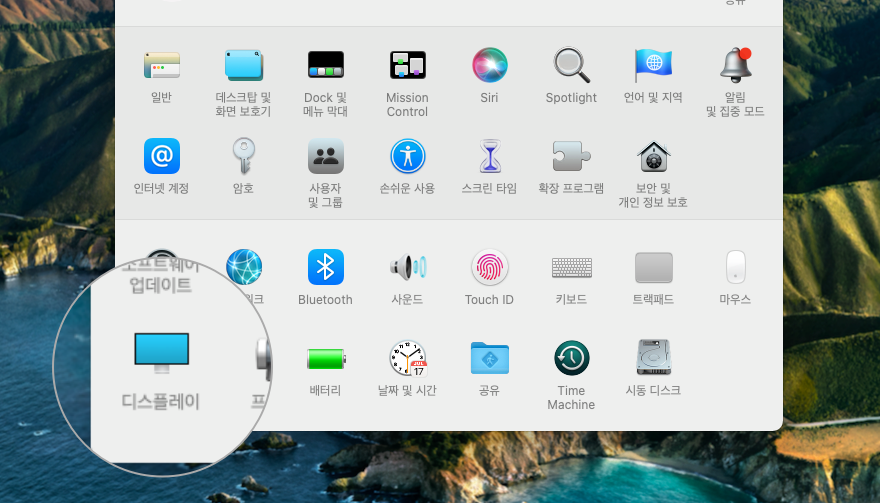Open 인터넷 계정 preferences

tap(162, 156)
